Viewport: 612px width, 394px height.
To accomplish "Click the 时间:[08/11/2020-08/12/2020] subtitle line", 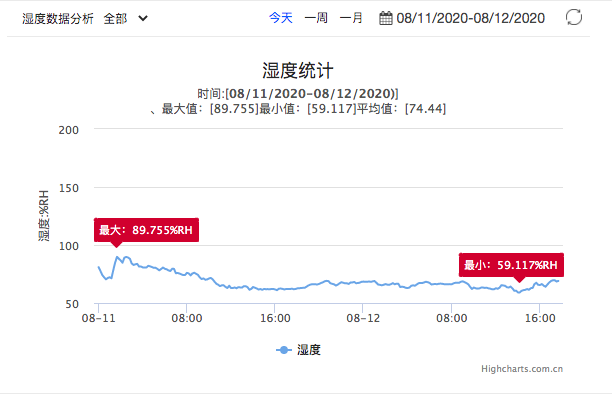I will point(298,94).
